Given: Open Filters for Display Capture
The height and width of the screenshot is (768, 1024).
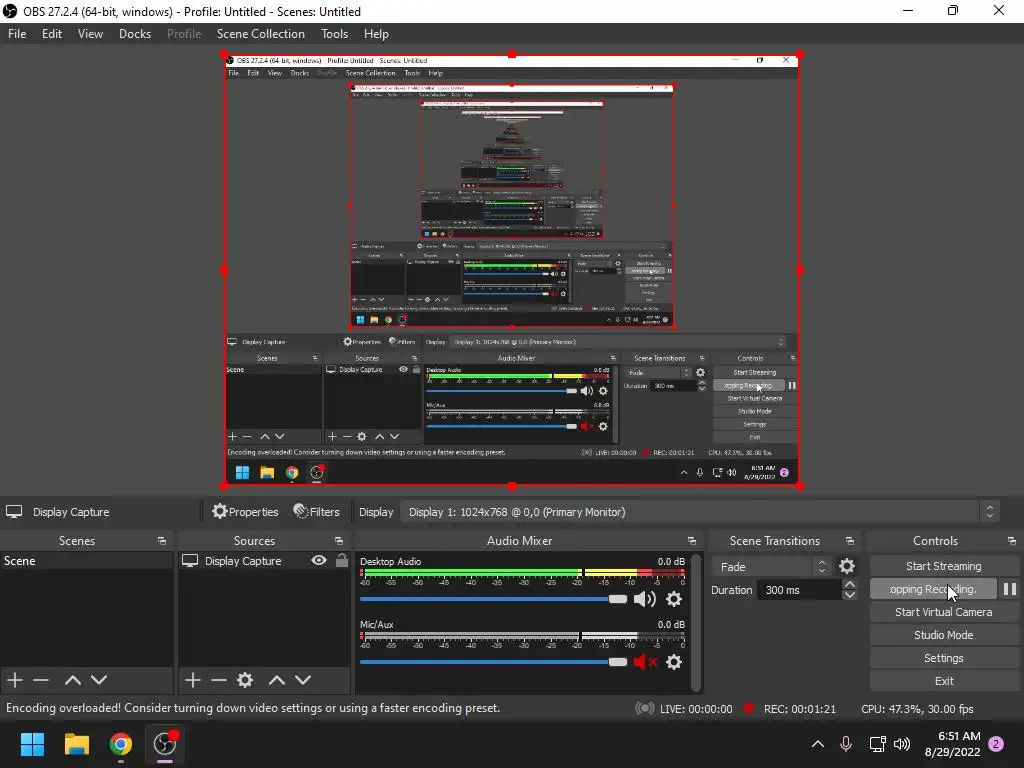Looking at the screenshot, I should 317,512.
